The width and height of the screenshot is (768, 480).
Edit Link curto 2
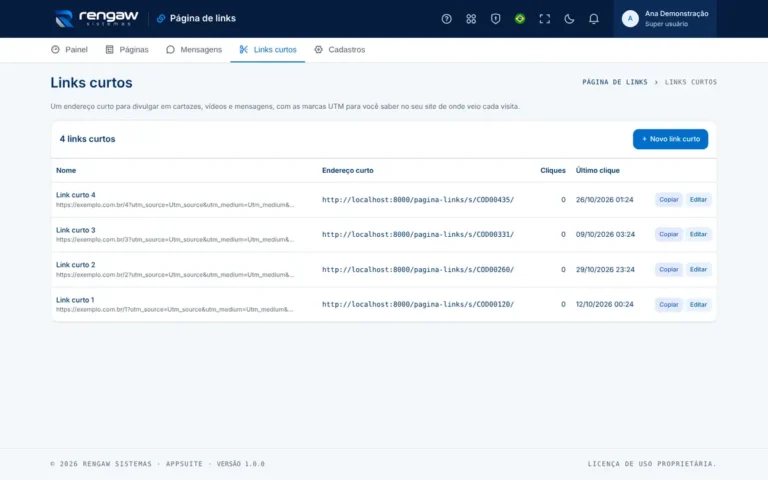coord(698,269)
